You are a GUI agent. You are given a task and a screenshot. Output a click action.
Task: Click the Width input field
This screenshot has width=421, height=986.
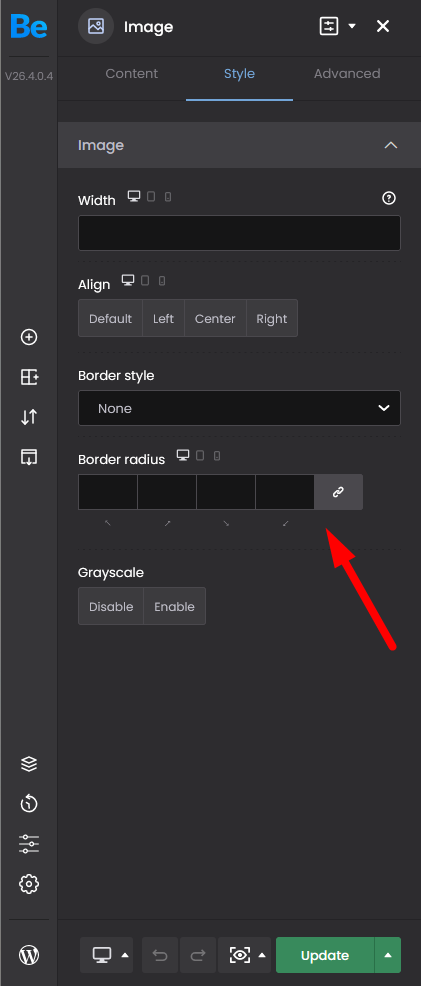coord(239,233)
